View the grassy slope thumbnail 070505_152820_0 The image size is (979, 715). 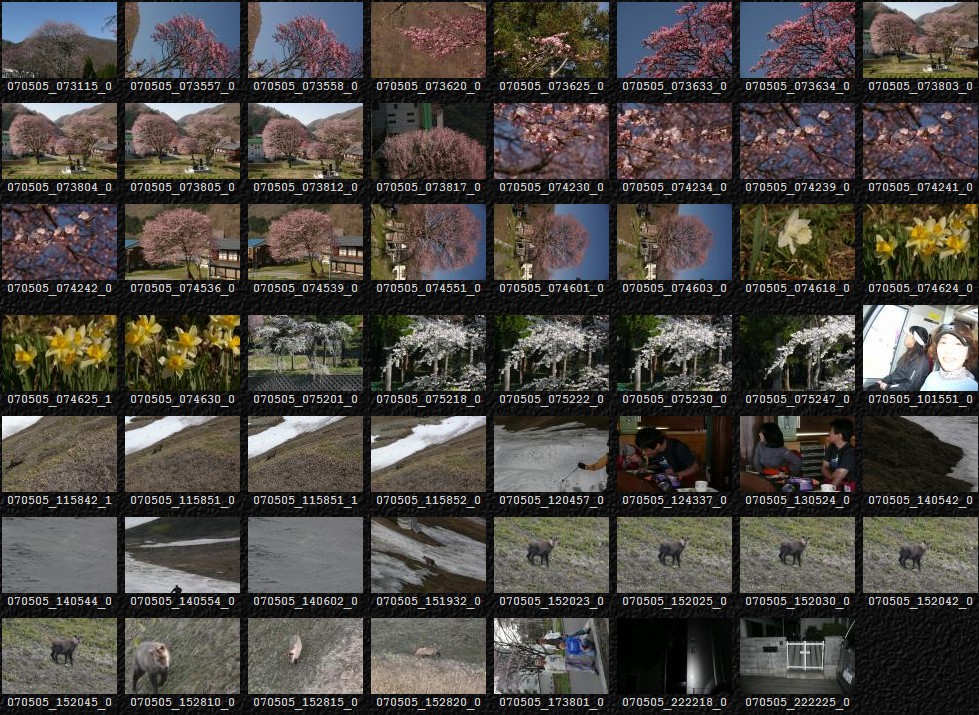[x=428, y=656]
